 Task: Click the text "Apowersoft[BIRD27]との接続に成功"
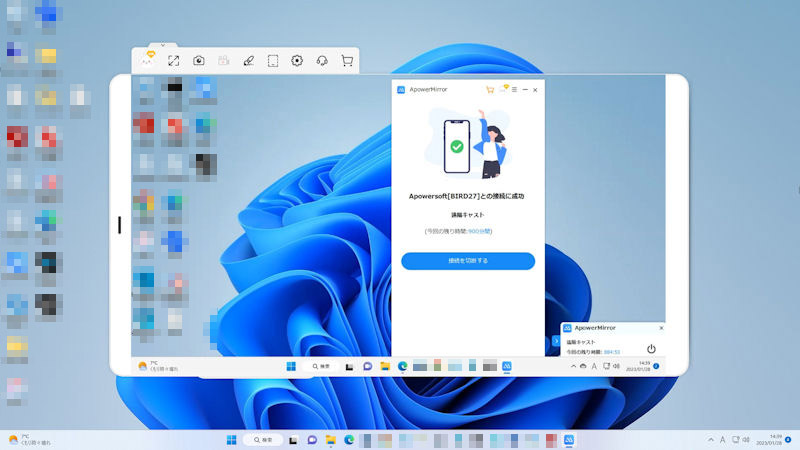(x=466, y=196)
